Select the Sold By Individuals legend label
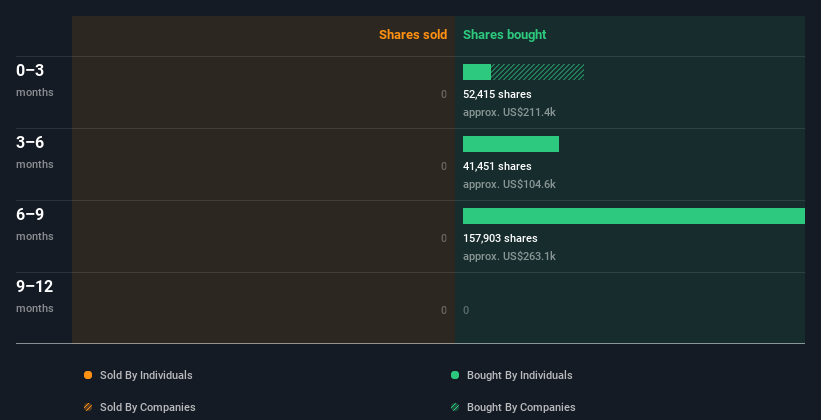 [x=146, y=375]
